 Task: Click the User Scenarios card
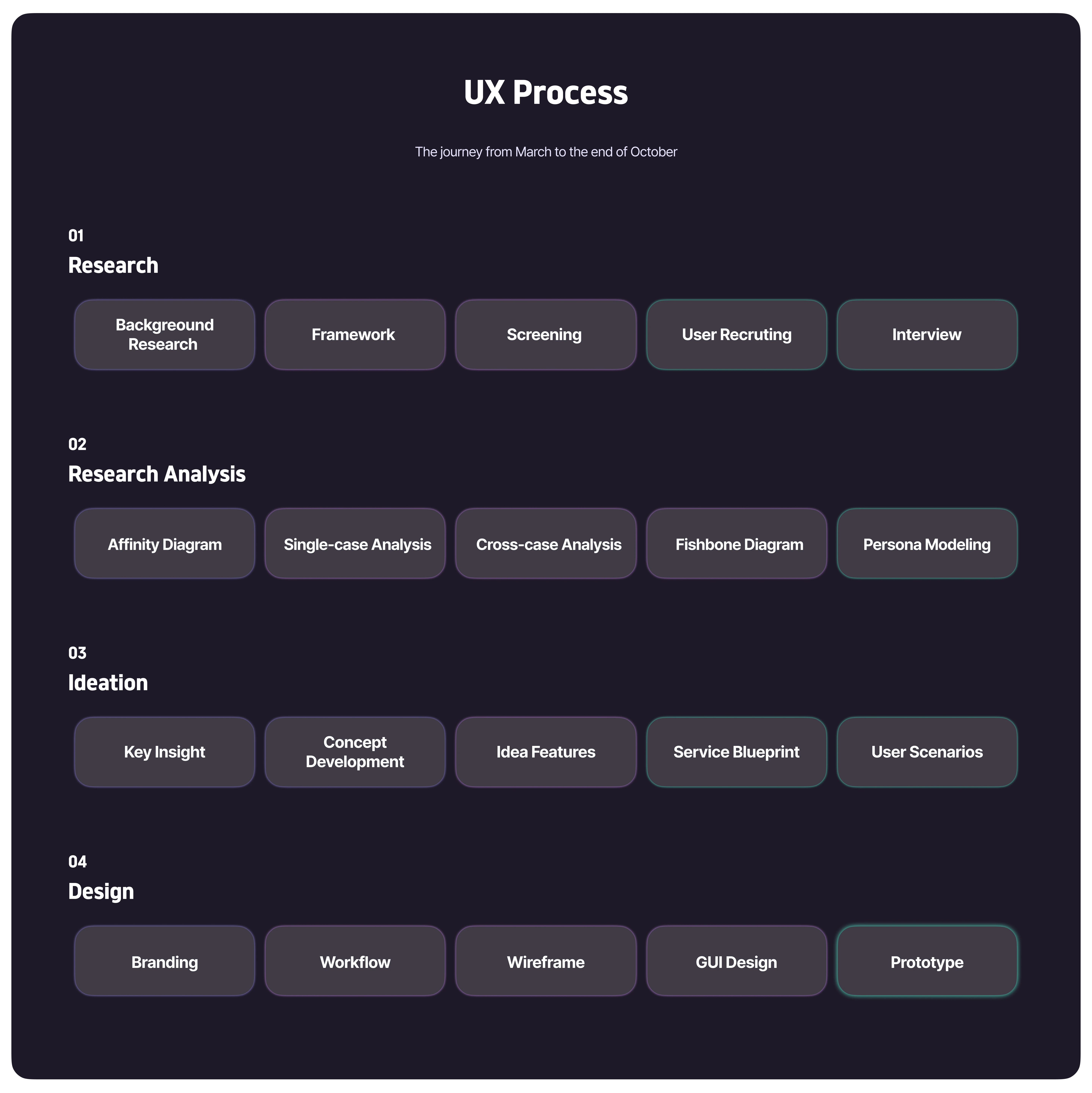[927, 752]
